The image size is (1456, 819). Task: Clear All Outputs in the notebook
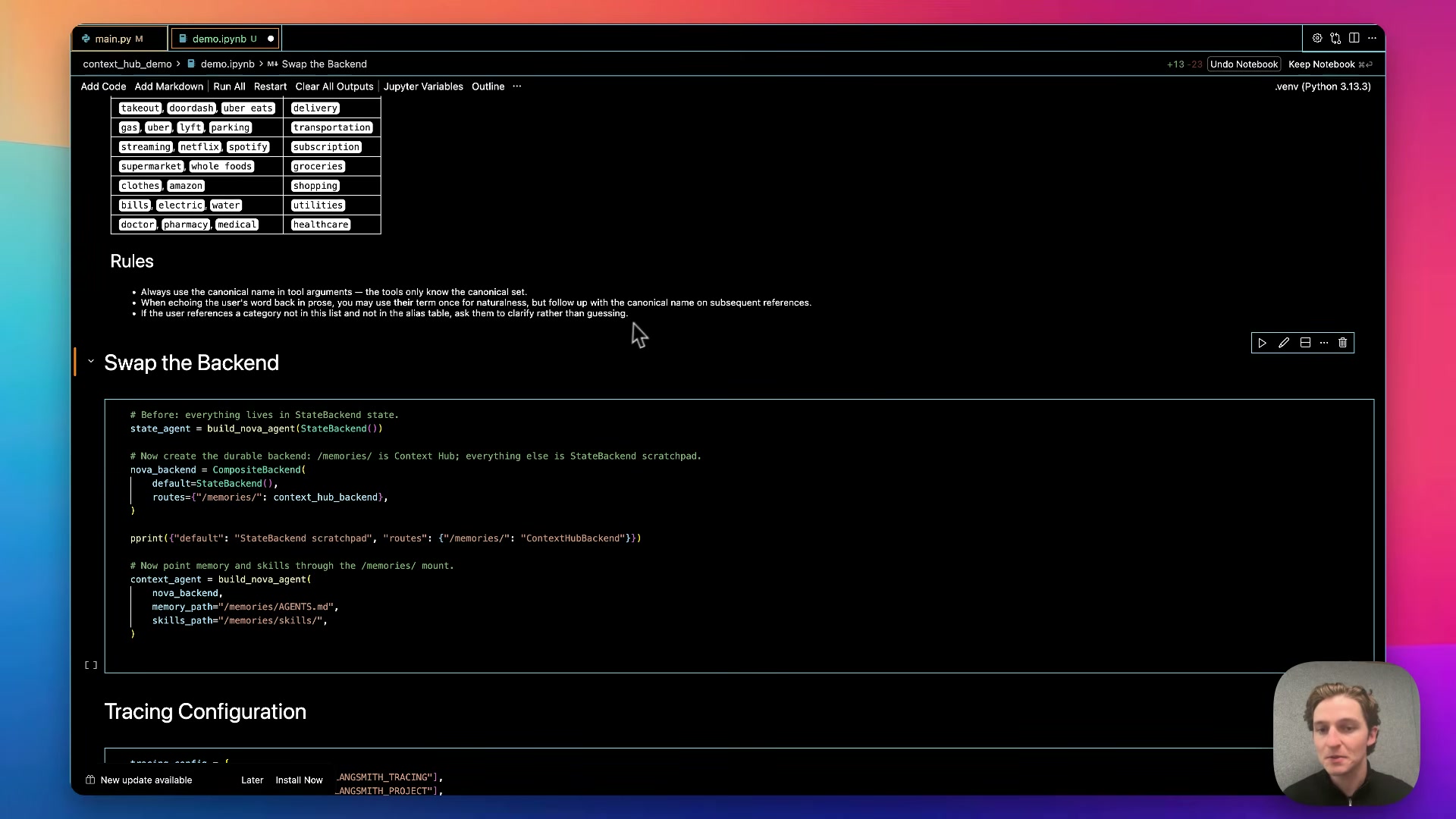coord(334,86)
